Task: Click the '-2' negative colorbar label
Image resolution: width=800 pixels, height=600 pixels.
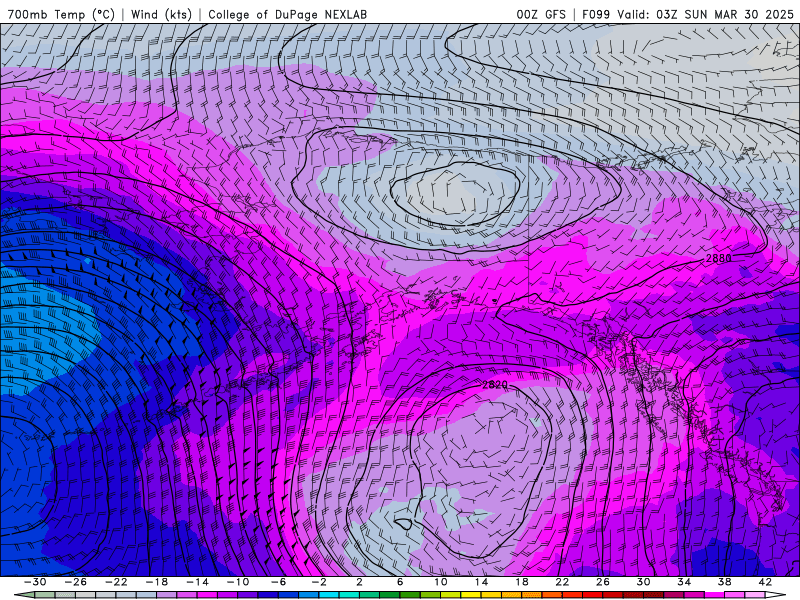Action: click(318, 582)
